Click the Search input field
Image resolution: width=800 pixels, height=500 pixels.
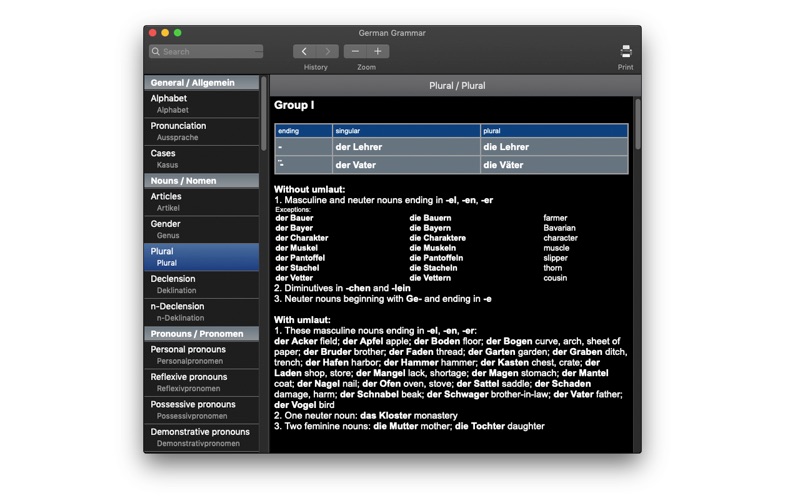206,52
